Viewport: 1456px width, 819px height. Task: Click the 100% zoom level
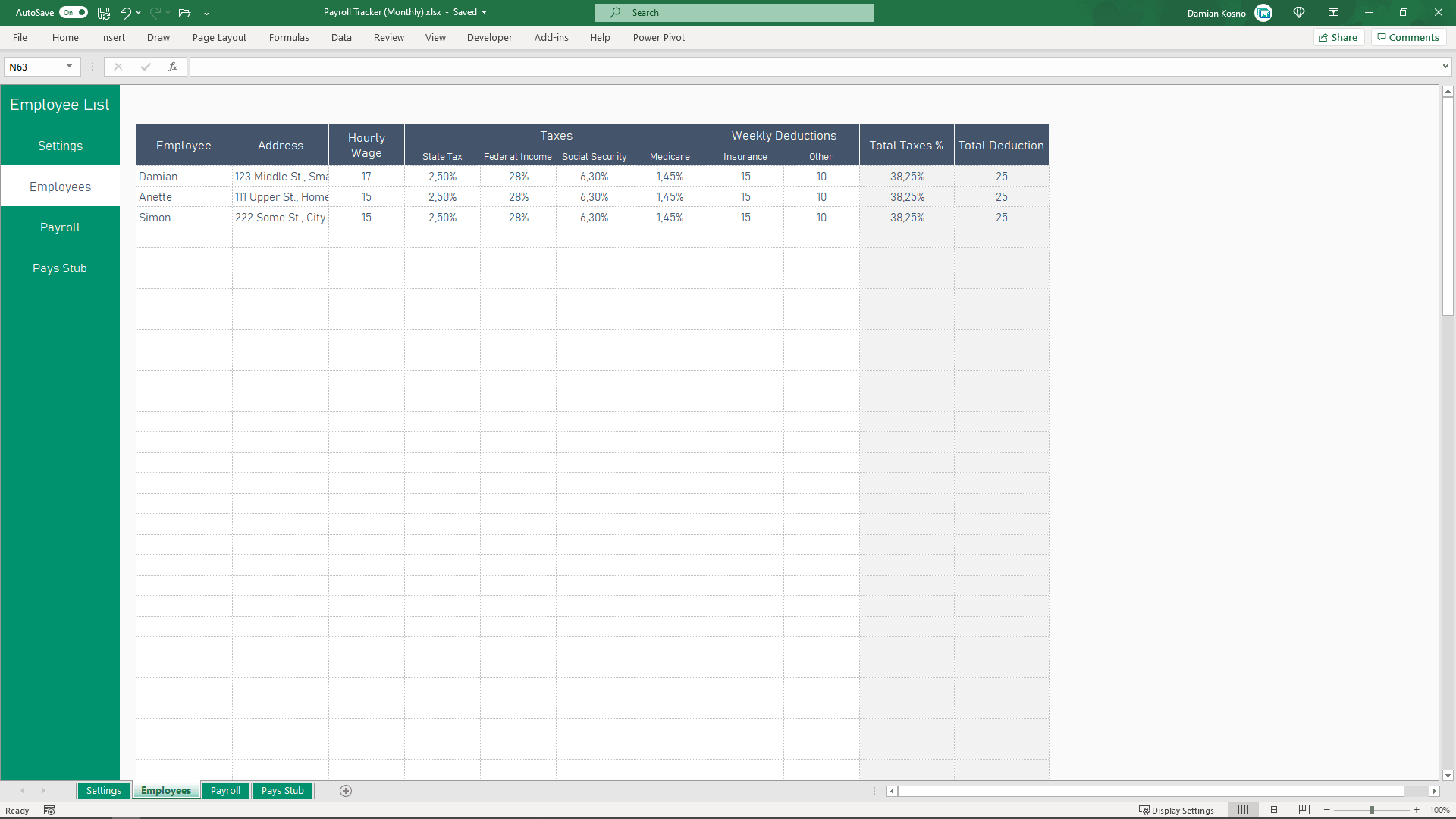(x=1439, y=810)
